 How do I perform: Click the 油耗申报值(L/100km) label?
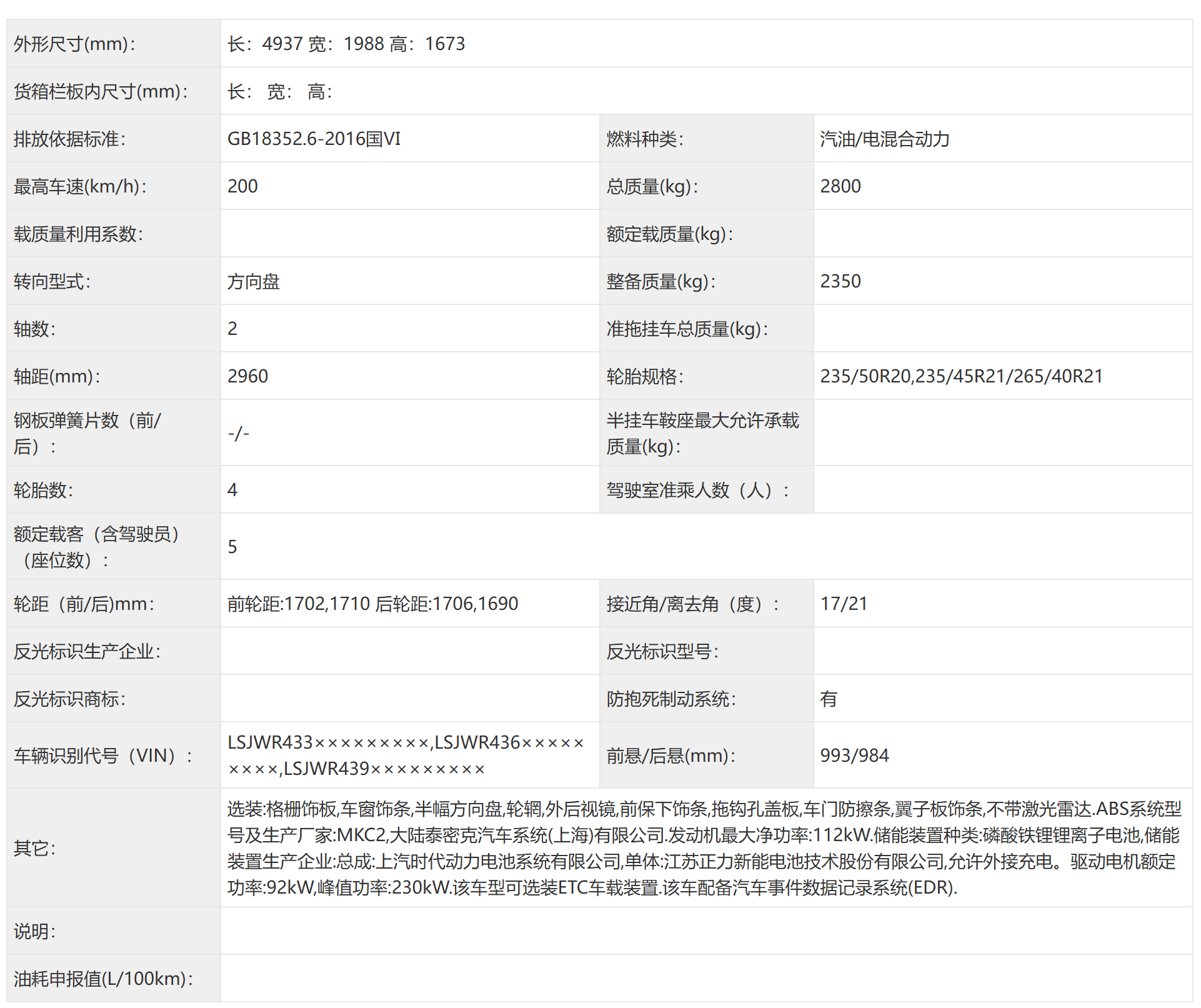pyautogui.click(x=103, y=979)
